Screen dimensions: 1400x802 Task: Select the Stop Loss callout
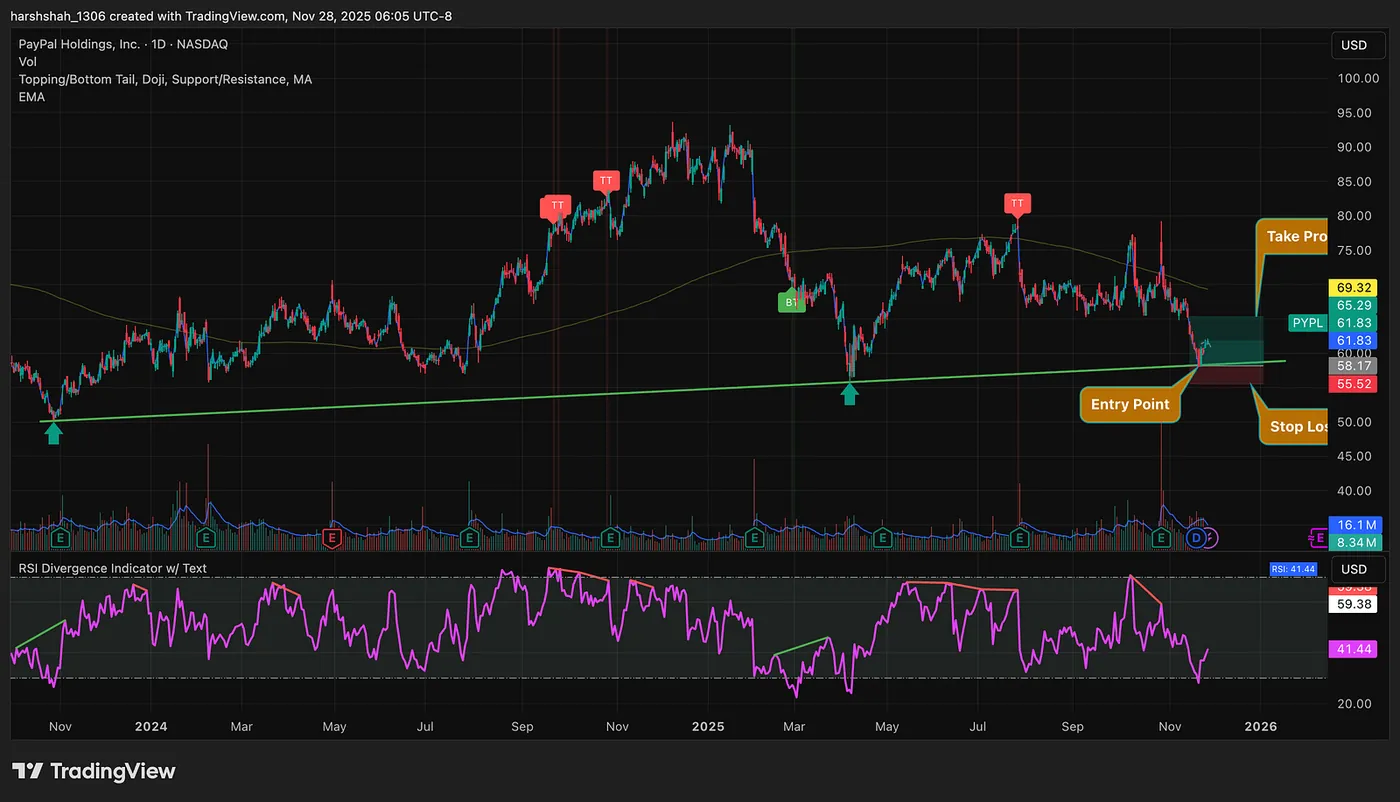tap(1295, 426)
